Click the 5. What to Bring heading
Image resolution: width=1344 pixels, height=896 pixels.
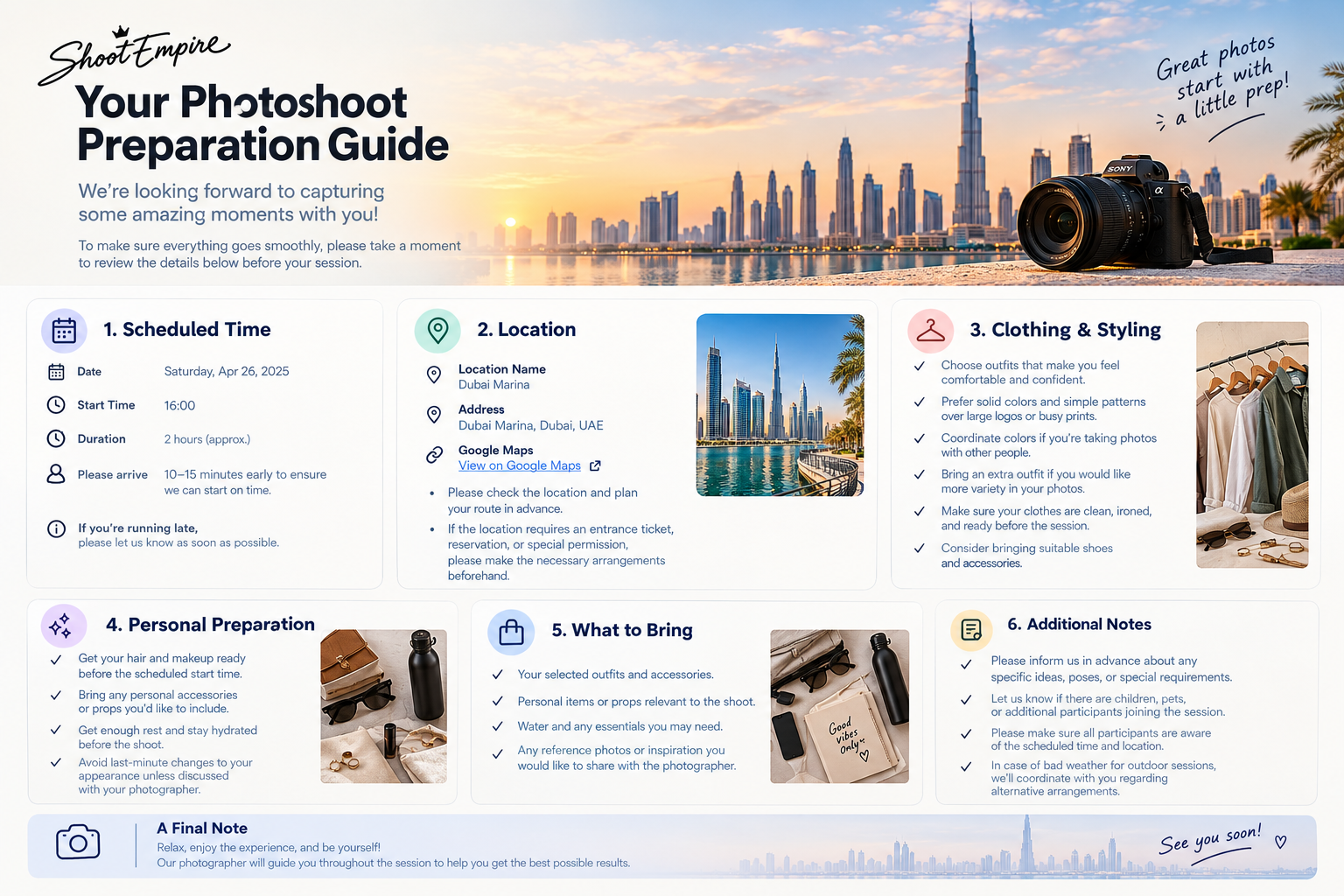pyautogui.click(x=622, y=630)
